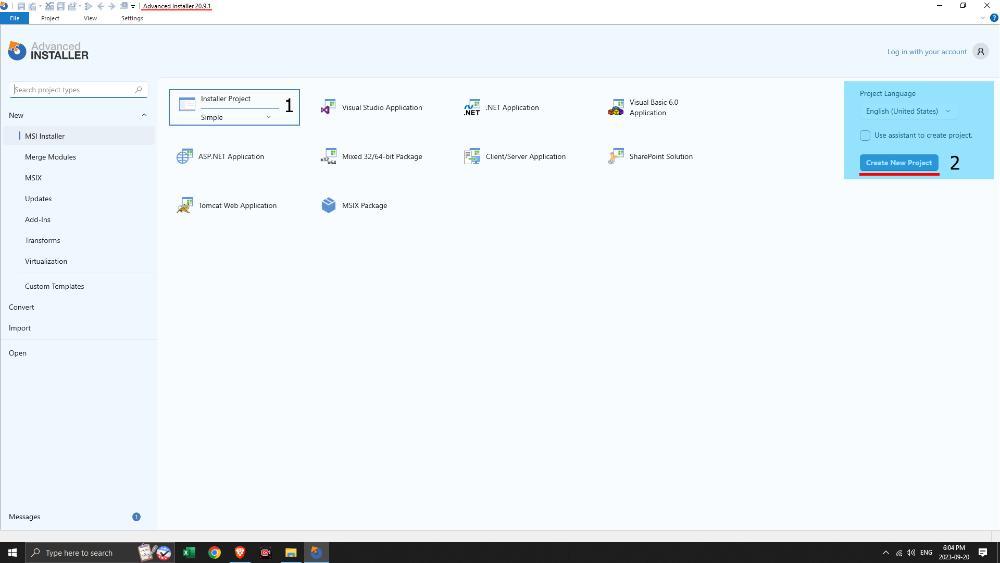This screenshot has width=1000, height=563.
Task: Open the File menu
Action: [14, 18]
